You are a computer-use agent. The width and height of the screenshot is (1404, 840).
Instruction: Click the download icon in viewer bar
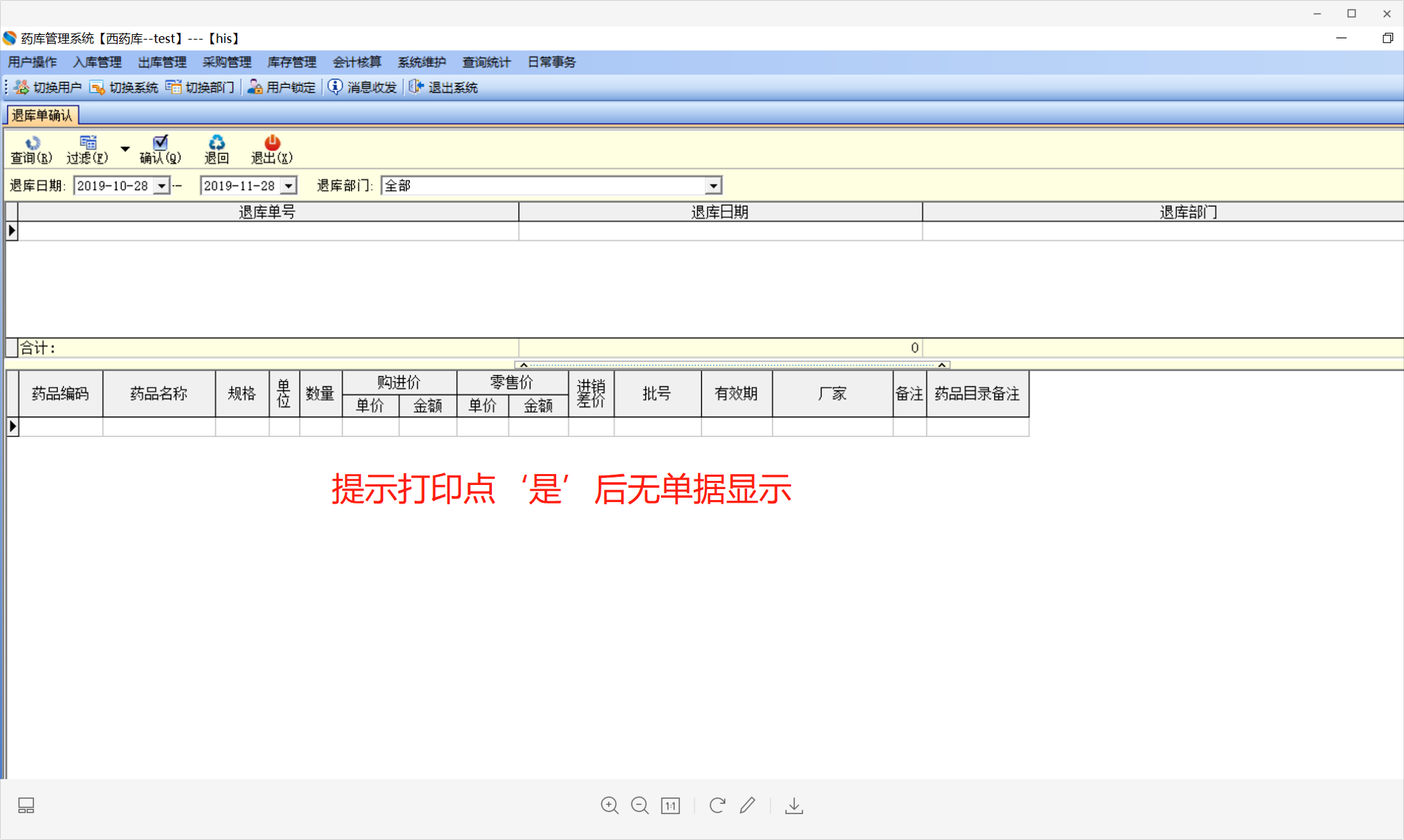click(794, 806)
